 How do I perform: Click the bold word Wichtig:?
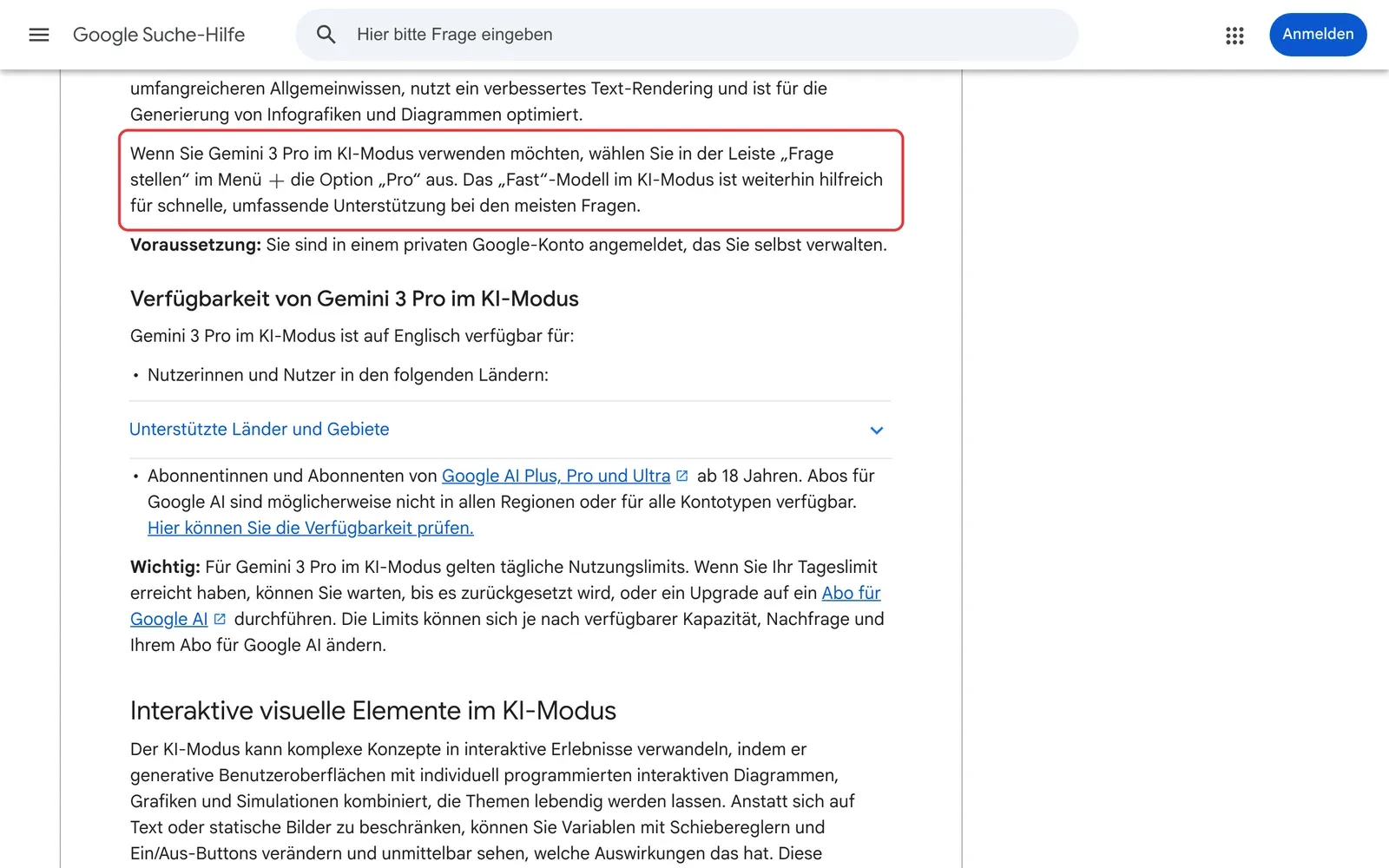pyautogui.click(x=165, y=567)
